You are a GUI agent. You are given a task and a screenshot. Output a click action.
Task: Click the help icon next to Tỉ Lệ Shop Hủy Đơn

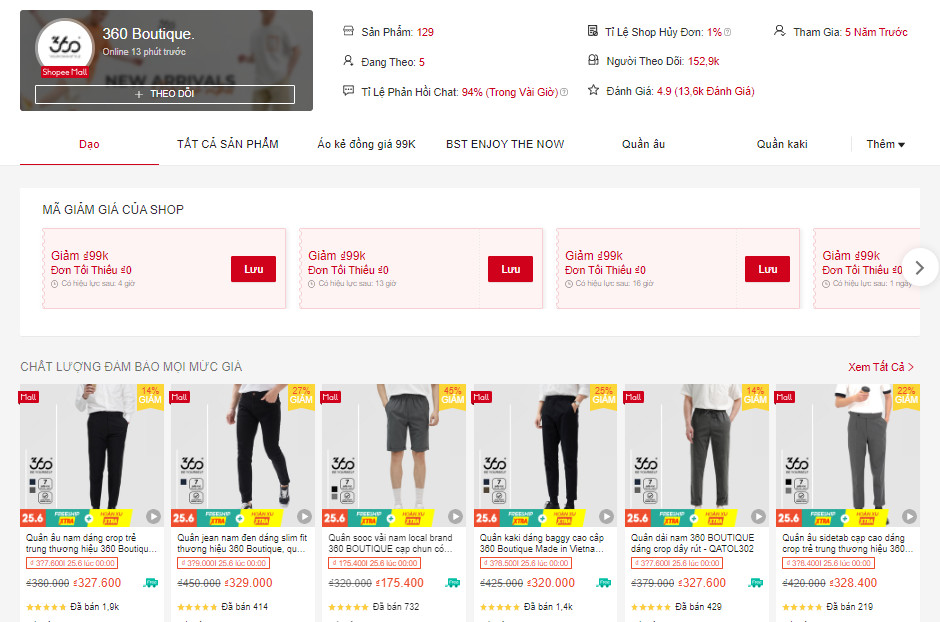pyautogui.click(x=728, y=32)
